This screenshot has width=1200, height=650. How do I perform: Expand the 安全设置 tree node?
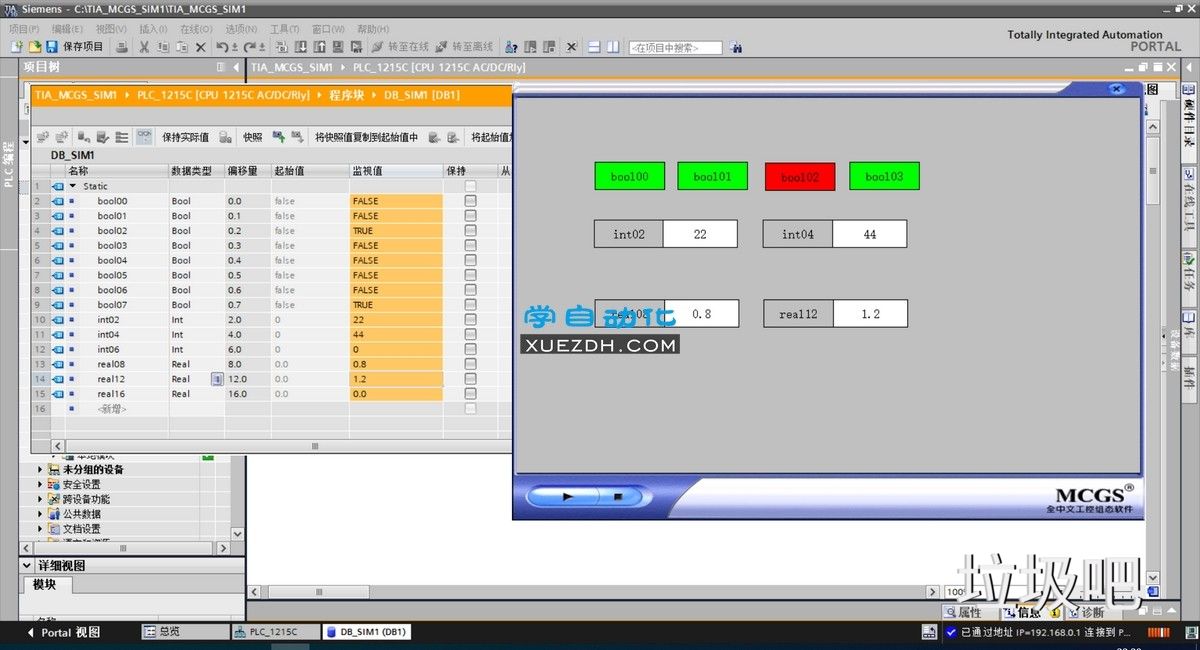tap(41, 484)
